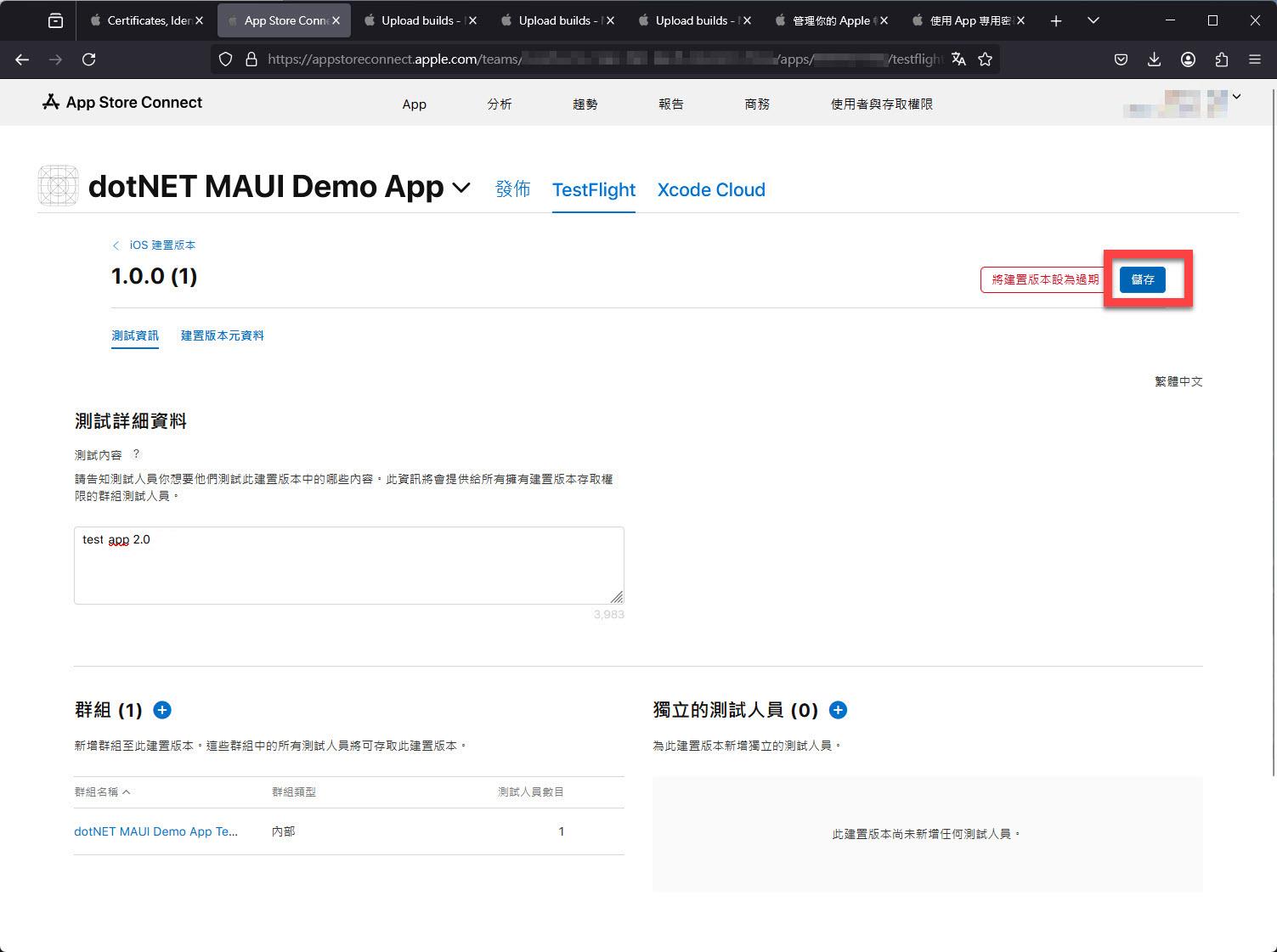This screenshot has width=1277, height=952.
Task: Open the Xcode Cloud tab
Action: tap(711, 189)
